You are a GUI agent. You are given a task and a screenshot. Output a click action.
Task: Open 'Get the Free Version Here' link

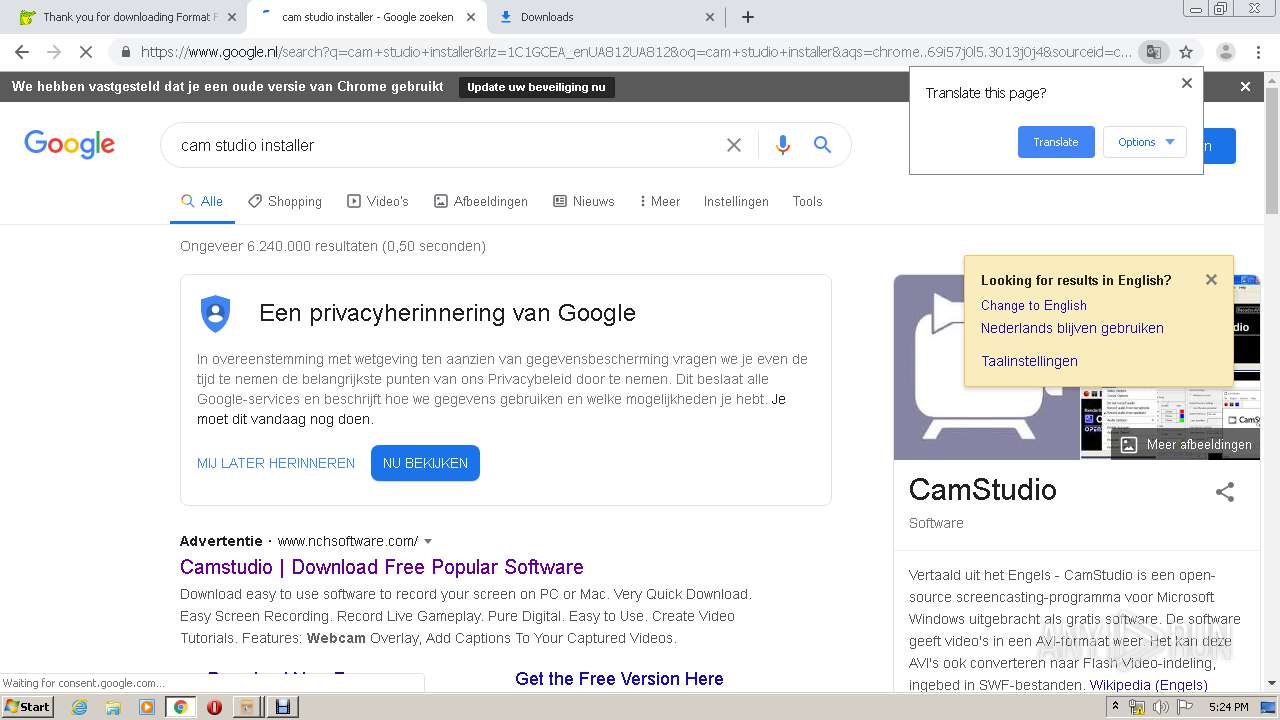click(619, 679)
